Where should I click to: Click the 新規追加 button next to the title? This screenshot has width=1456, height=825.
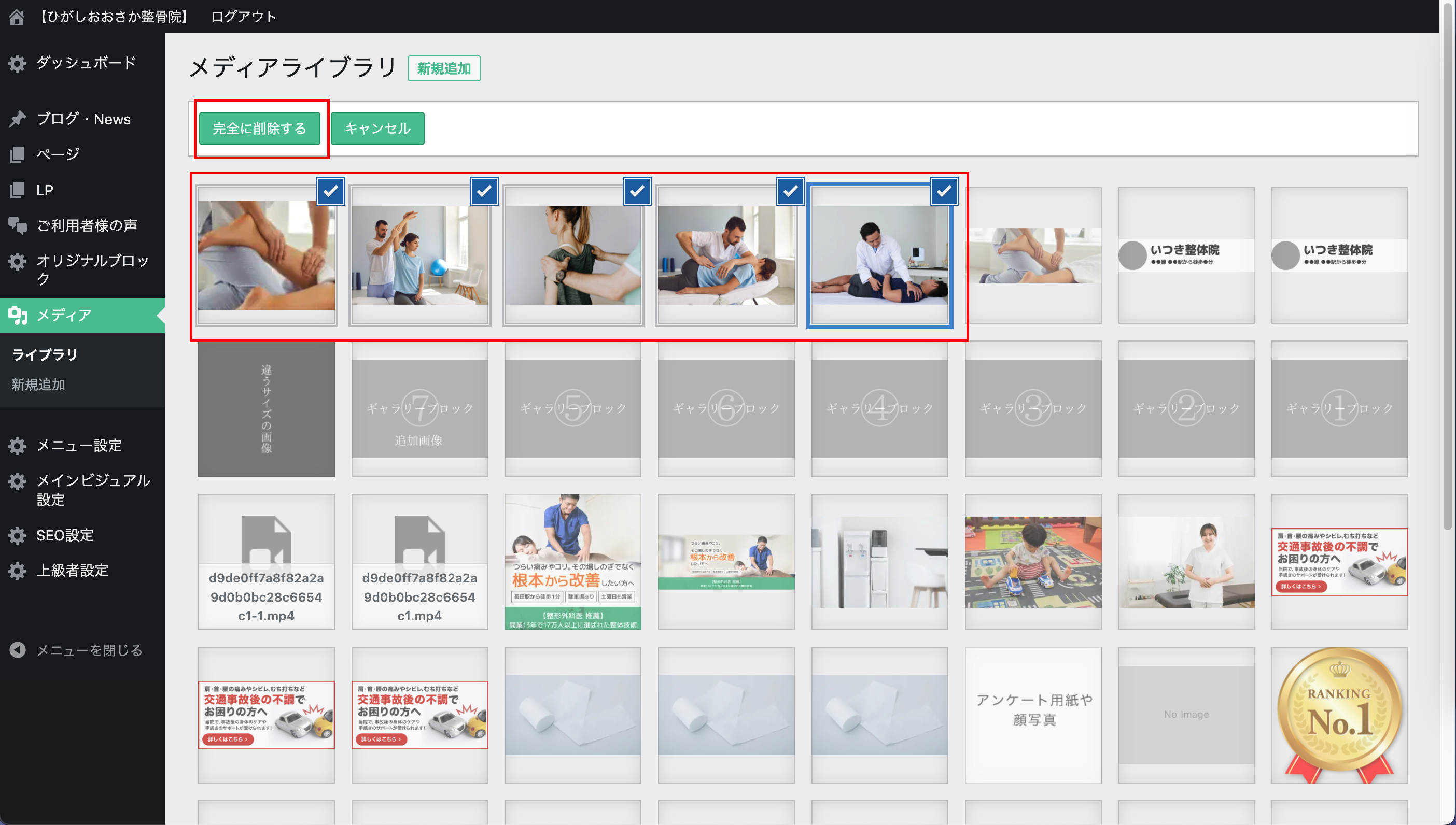(x=444, y=68)
